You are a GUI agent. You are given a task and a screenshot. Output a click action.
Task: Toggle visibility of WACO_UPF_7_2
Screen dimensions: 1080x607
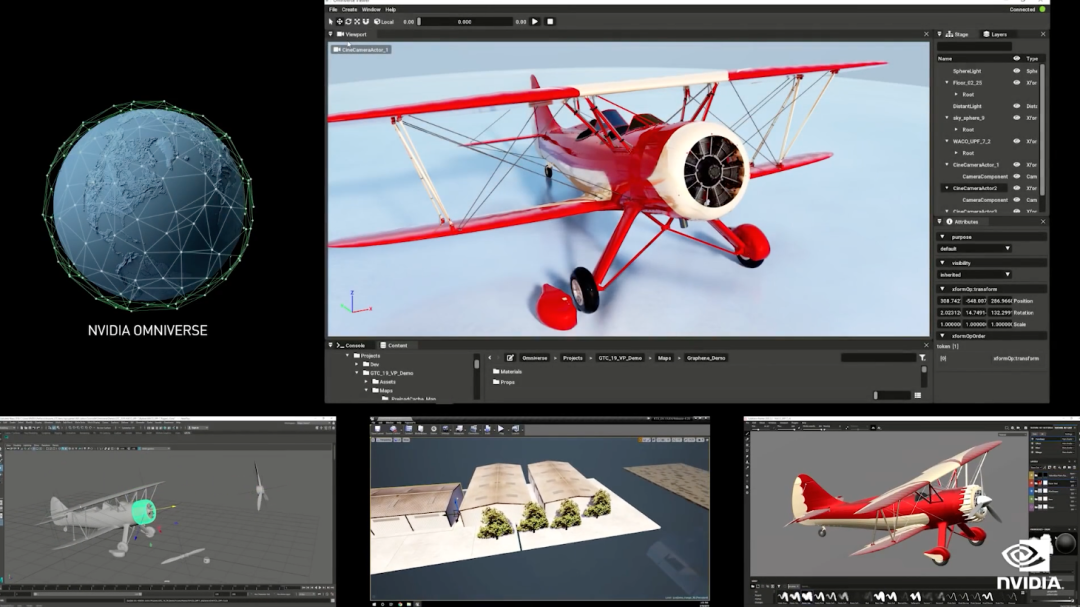click(1017, 141)
